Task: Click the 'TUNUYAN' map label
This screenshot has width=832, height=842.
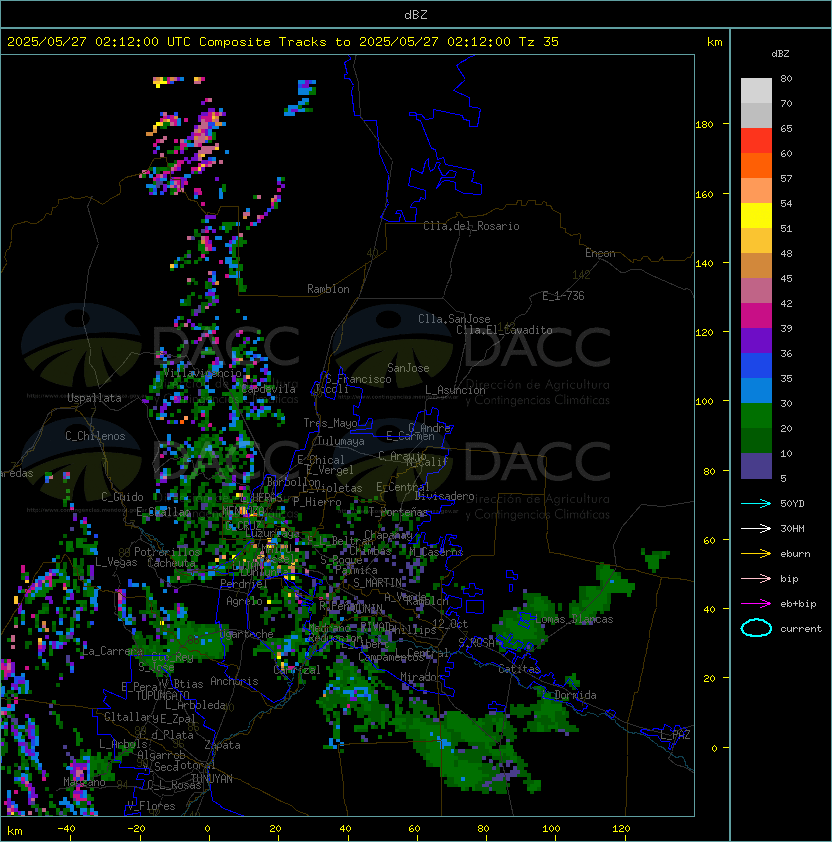Action: [x=212, y=779]
